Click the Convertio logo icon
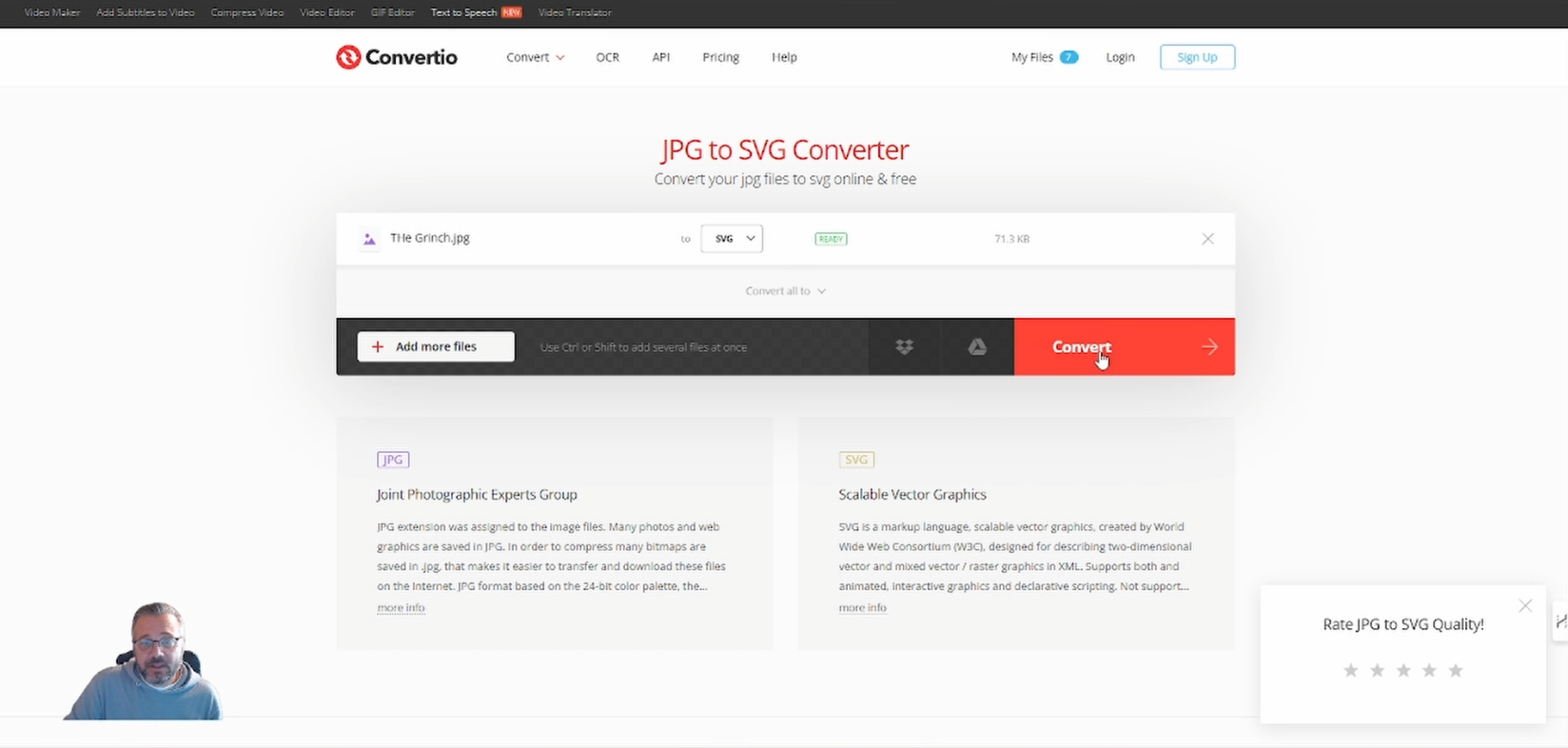The image size is (1568, 748). (348, 57)
